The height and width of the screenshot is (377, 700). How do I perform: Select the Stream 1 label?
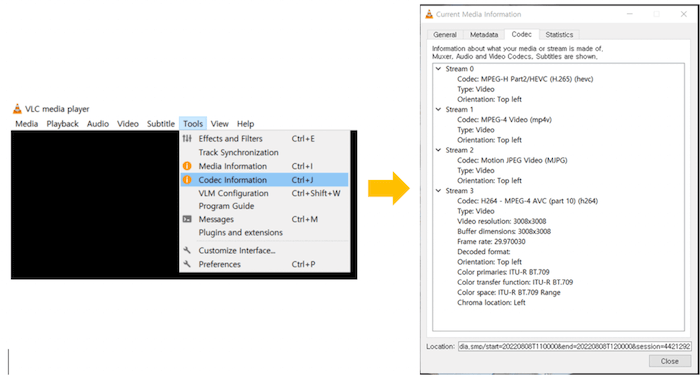click(459, 109)
